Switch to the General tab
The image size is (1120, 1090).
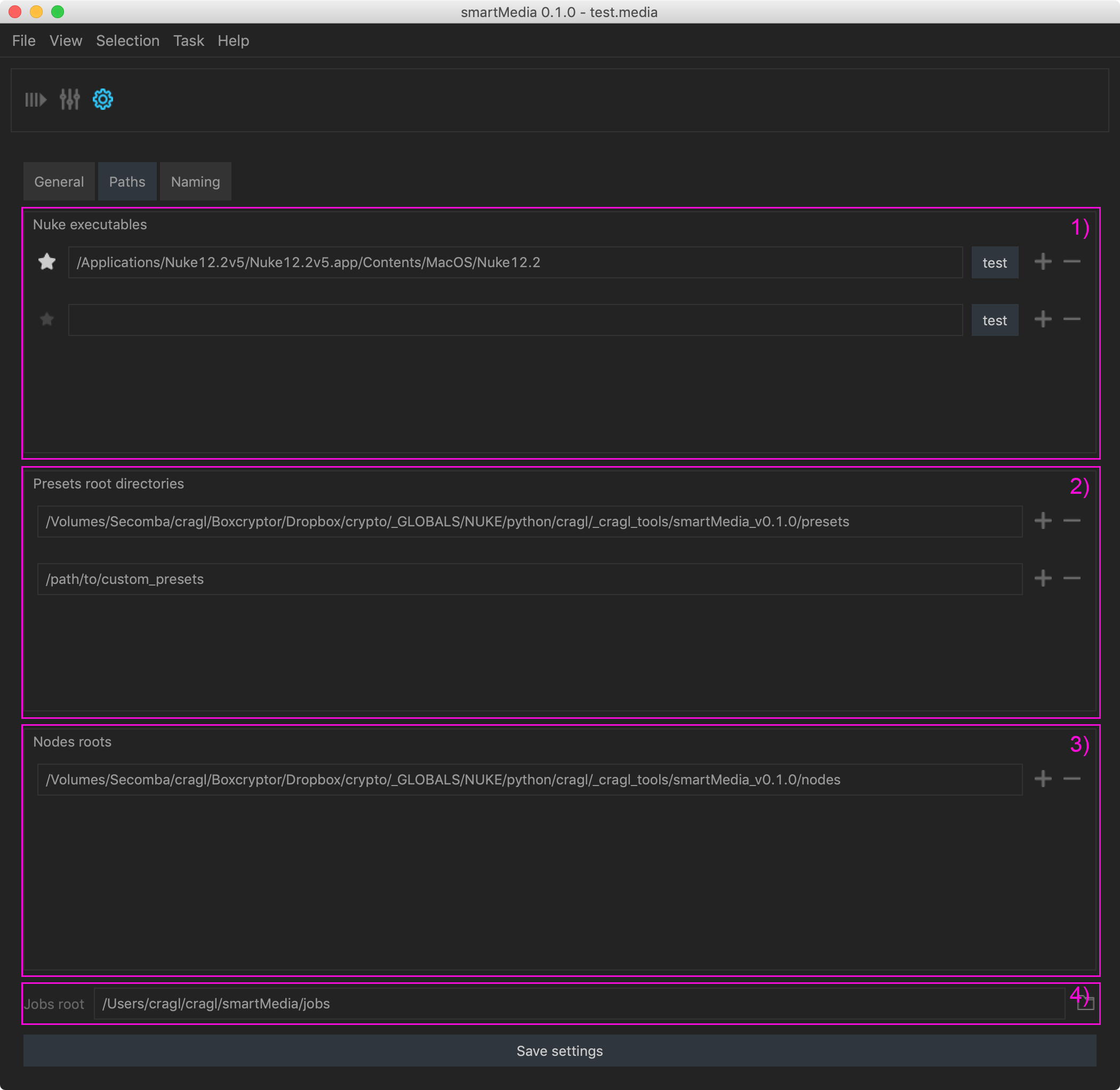[59, 181]
